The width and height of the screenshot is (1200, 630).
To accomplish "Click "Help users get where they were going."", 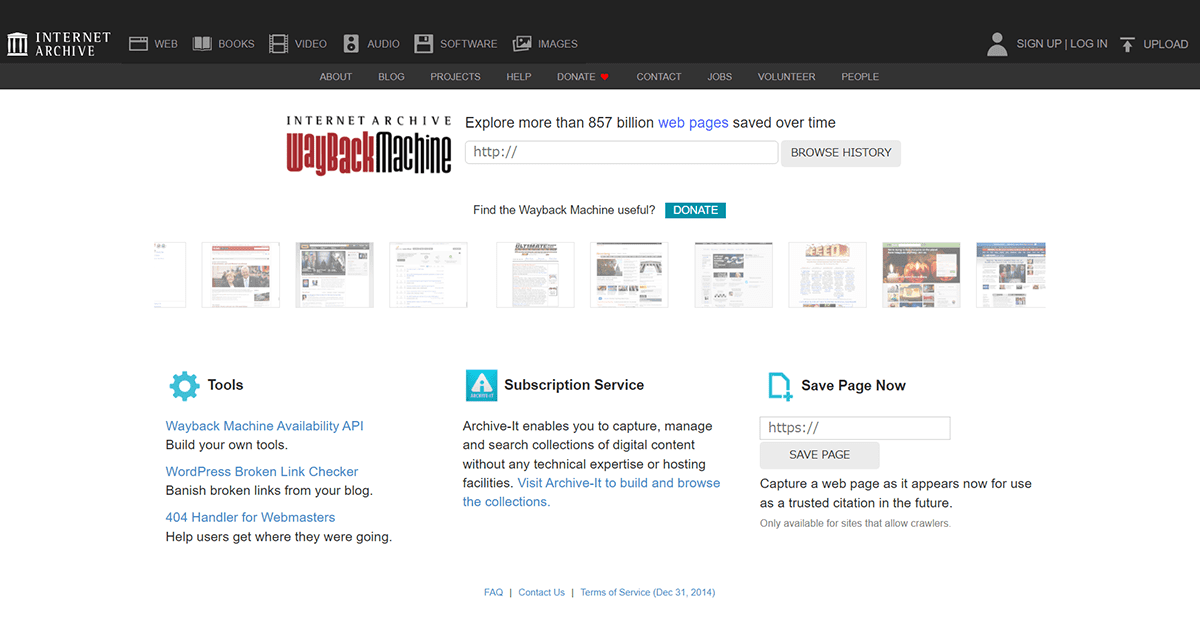I will 279,537.
